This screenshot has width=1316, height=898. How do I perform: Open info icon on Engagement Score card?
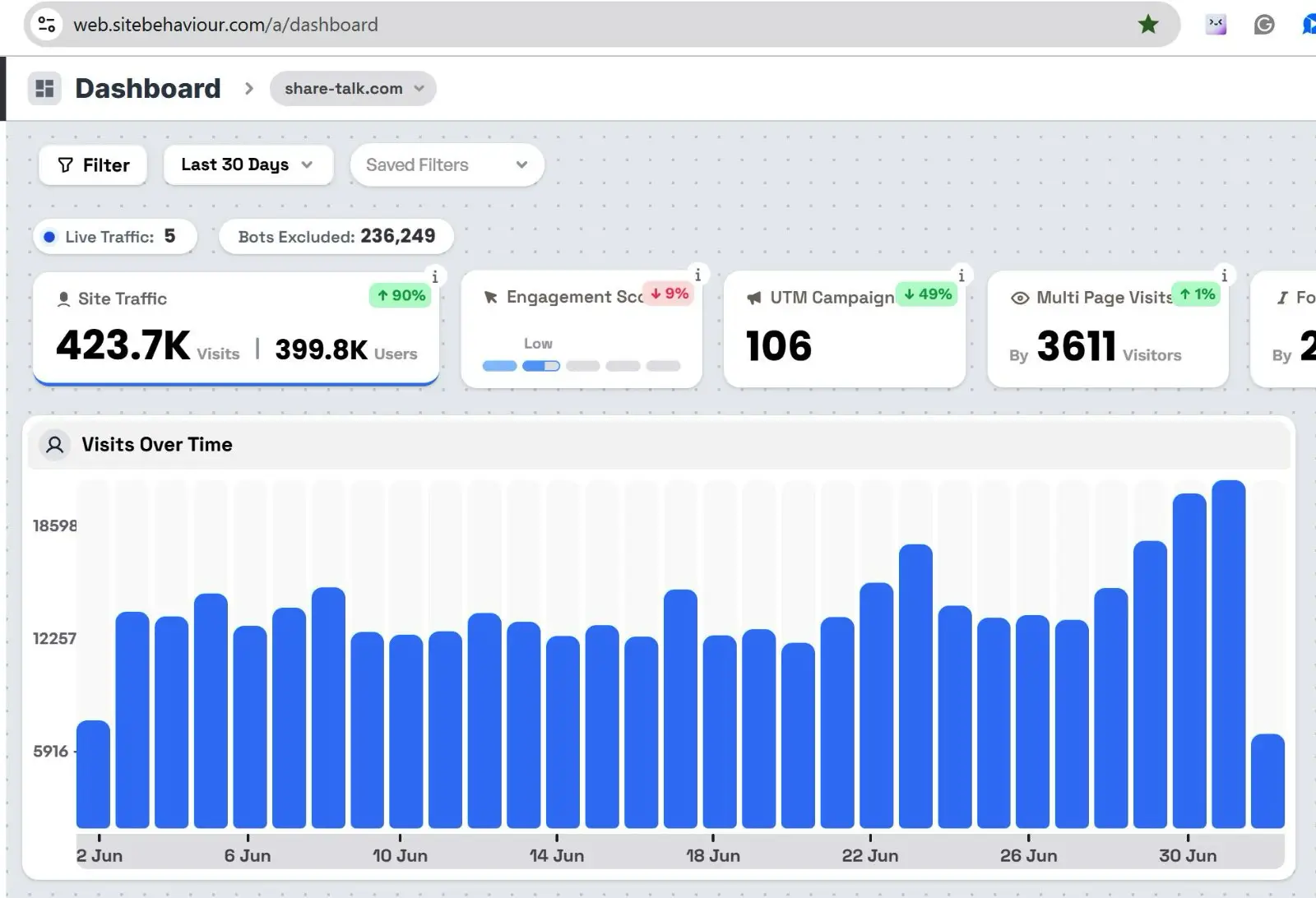(697, 275)
